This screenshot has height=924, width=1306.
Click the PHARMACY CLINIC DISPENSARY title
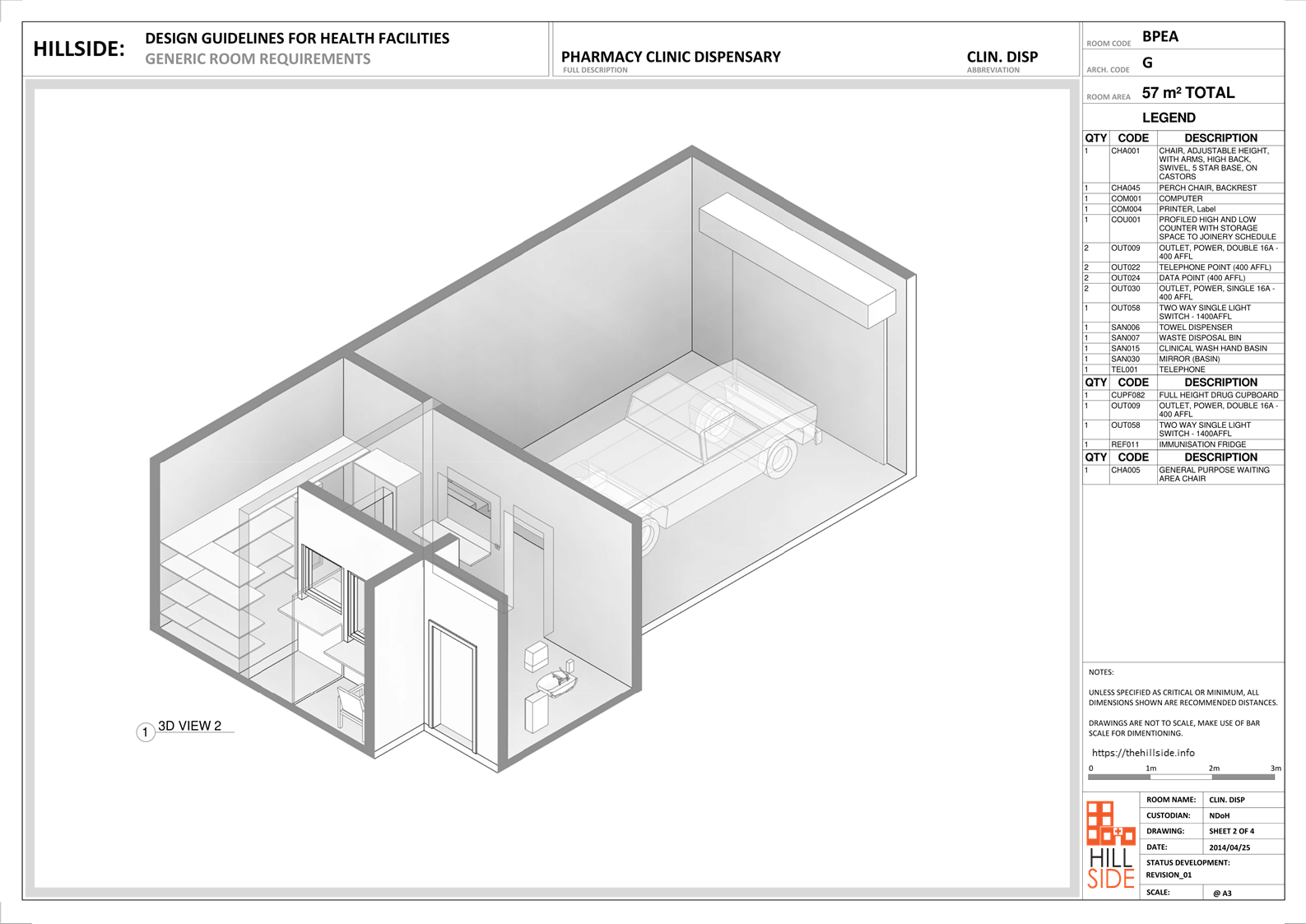click(671, 57)
